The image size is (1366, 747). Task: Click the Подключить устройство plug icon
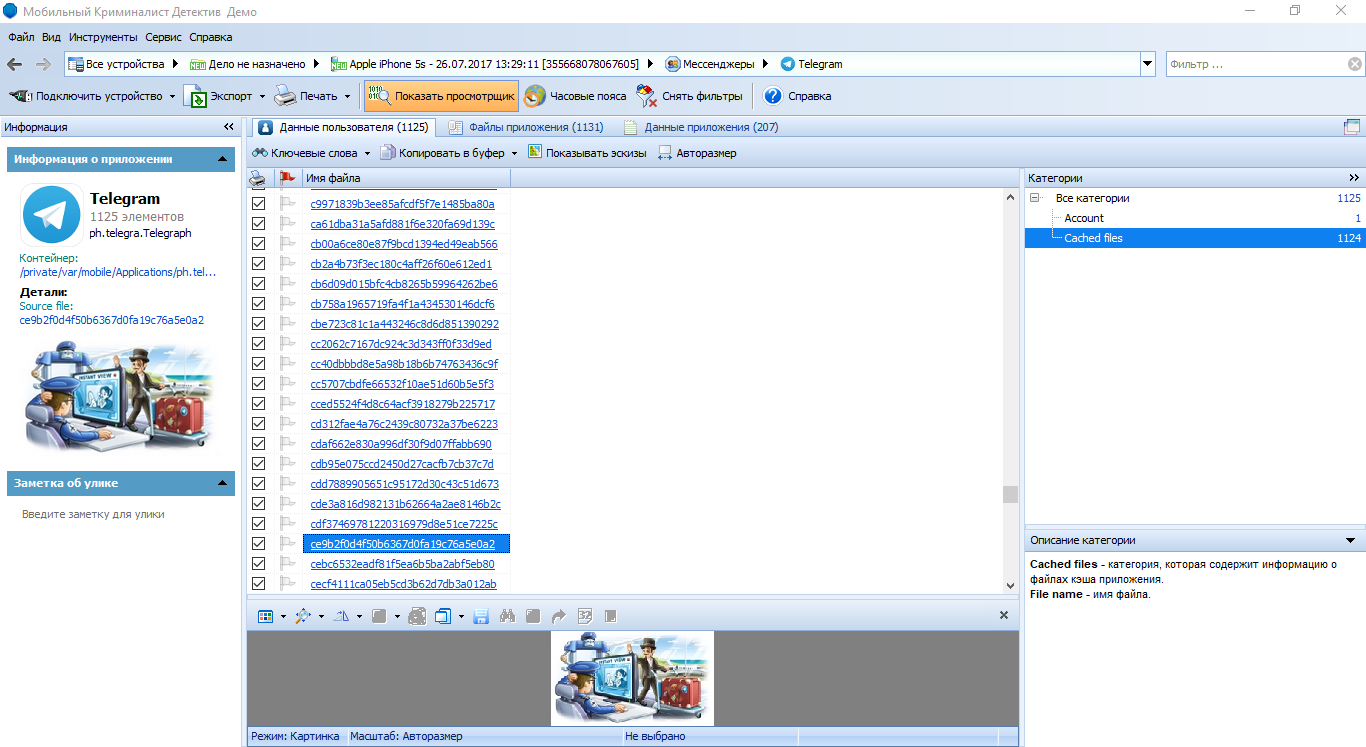20,96
